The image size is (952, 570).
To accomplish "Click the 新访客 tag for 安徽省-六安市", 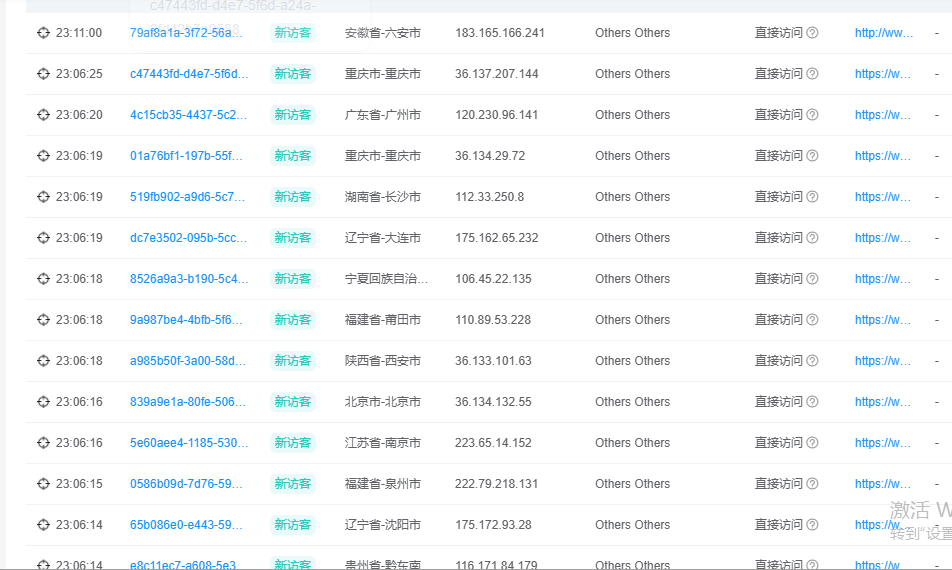I will [293, 33].
